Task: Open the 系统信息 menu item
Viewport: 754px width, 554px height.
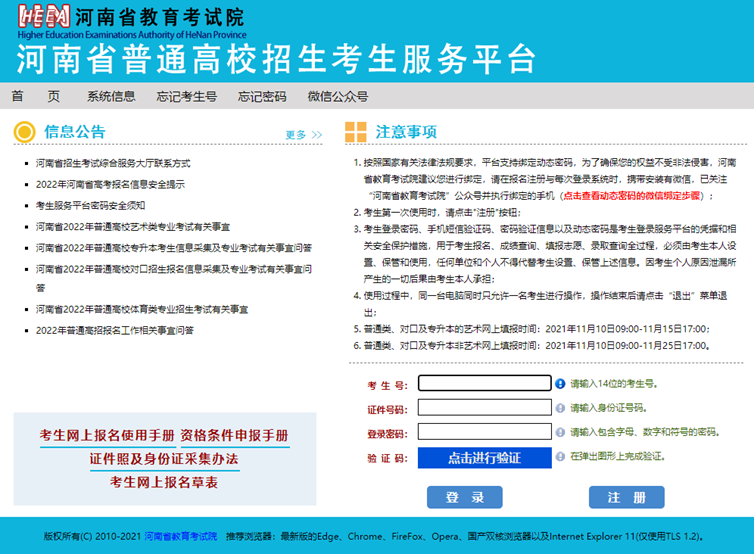Action: (x=111, y=97)
